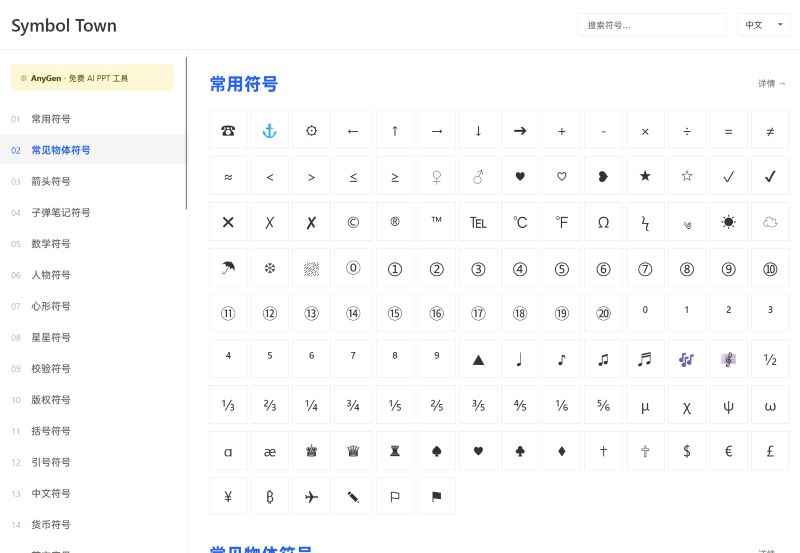Select the solid black flag symbol

click(436, 496)
